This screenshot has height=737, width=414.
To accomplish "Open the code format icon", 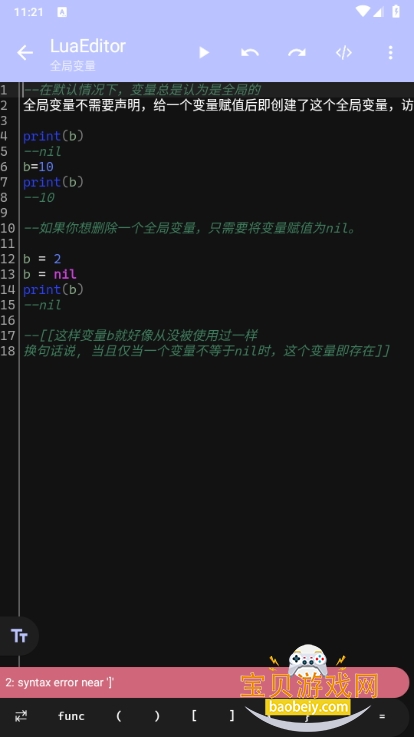I will point(344,53).
